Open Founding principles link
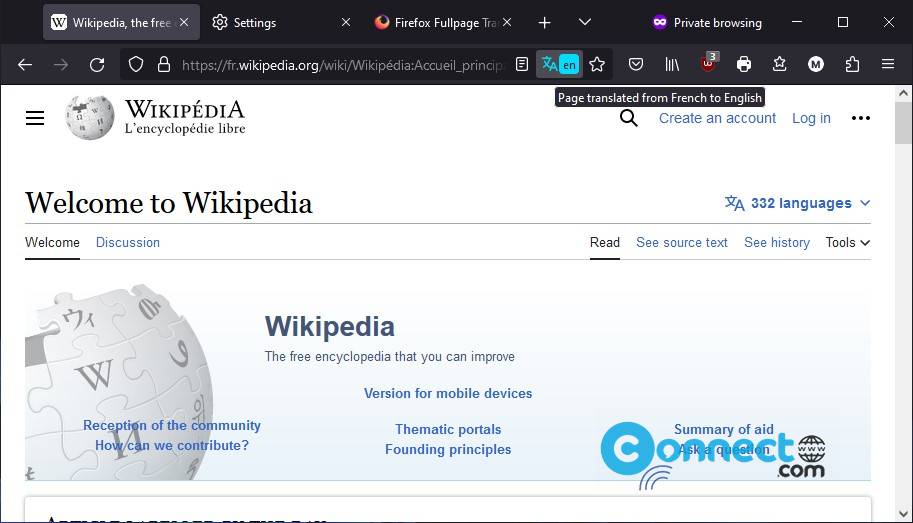This screenshot has width=913, height=523. click(448, 450)
